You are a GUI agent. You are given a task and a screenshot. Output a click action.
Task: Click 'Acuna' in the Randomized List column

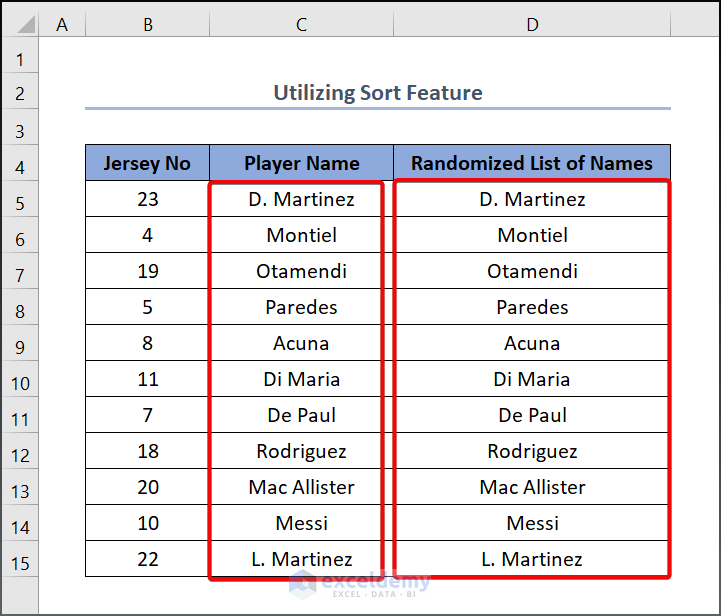[532, 343]
